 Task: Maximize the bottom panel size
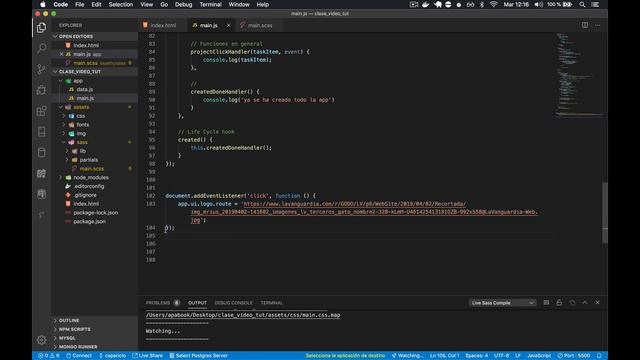(x=585, y=302)
